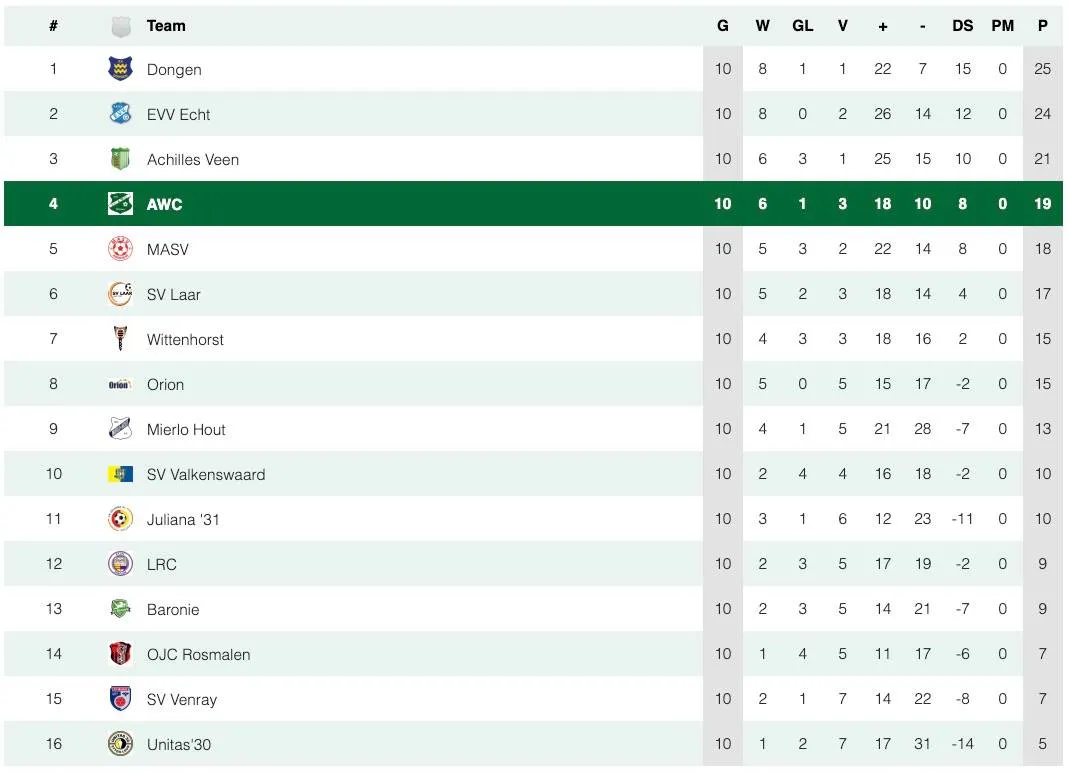Select the SV Venray team name
Viewport: 1069px width, 776px height.
click(182, 699)
